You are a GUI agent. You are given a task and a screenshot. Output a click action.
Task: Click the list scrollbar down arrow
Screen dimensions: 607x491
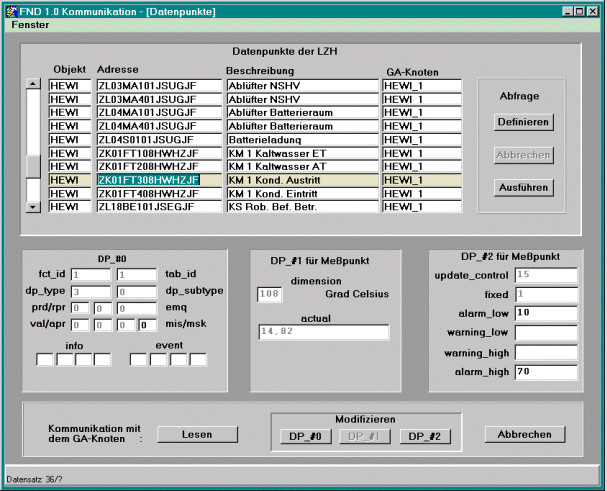pyautogui.click(x=33, y=207)
